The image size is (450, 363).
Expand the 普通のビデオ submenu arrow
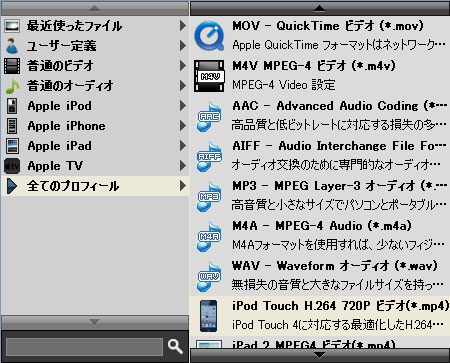(182, 66)
